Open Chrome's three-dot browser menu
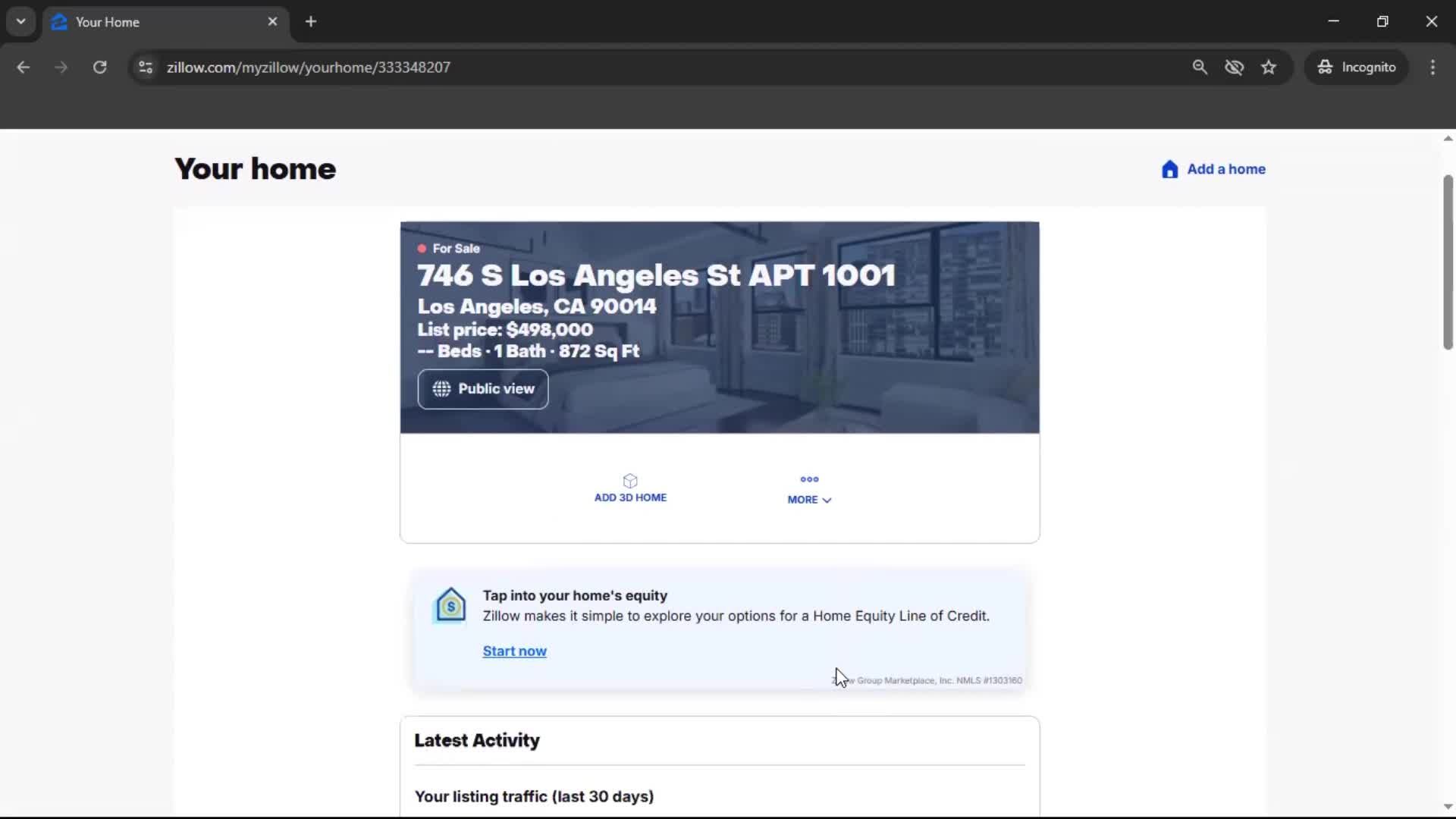 coord(1433,67)
